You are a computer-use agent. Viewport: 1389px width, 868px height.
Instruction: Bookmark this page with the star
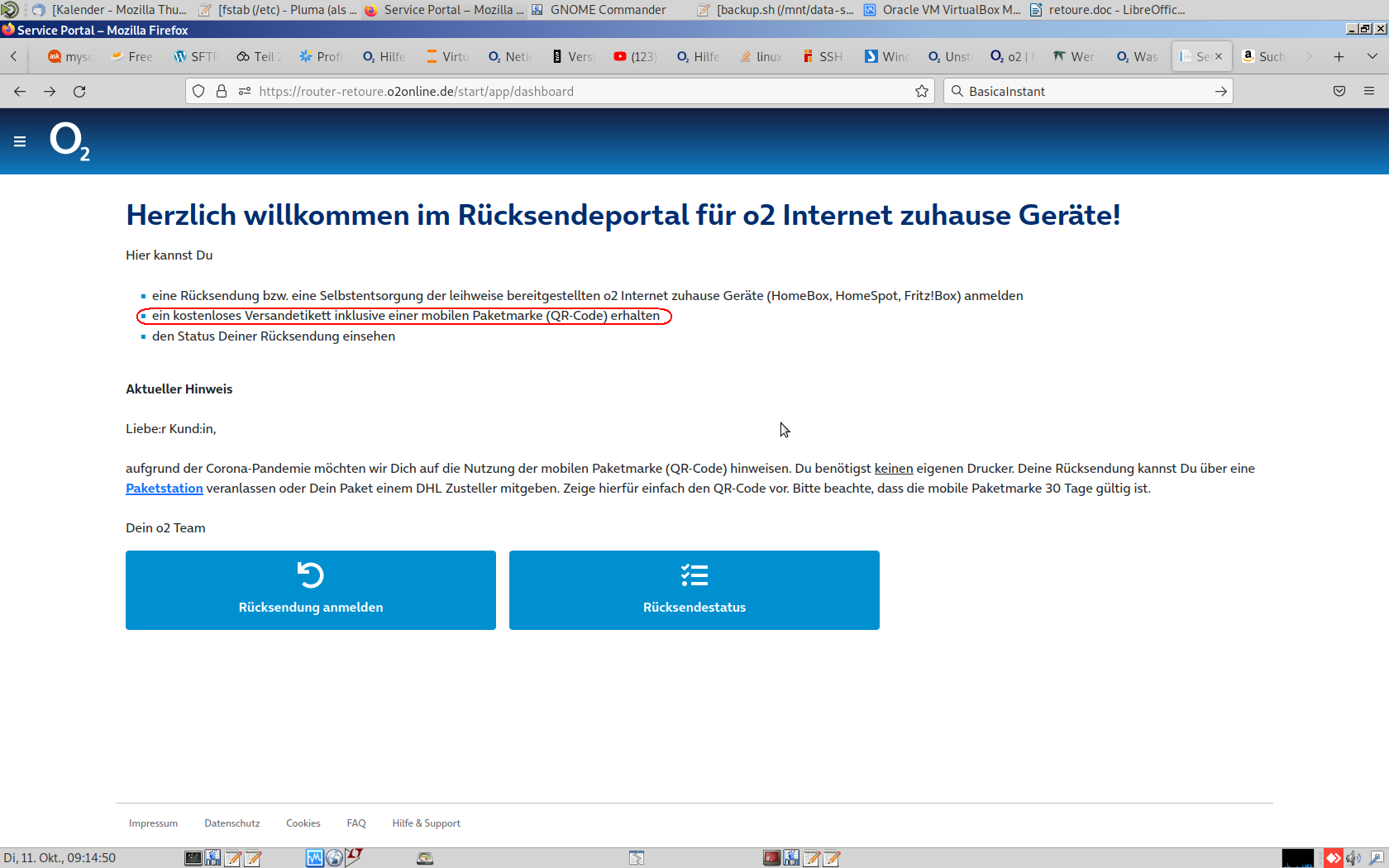[922, 92]
